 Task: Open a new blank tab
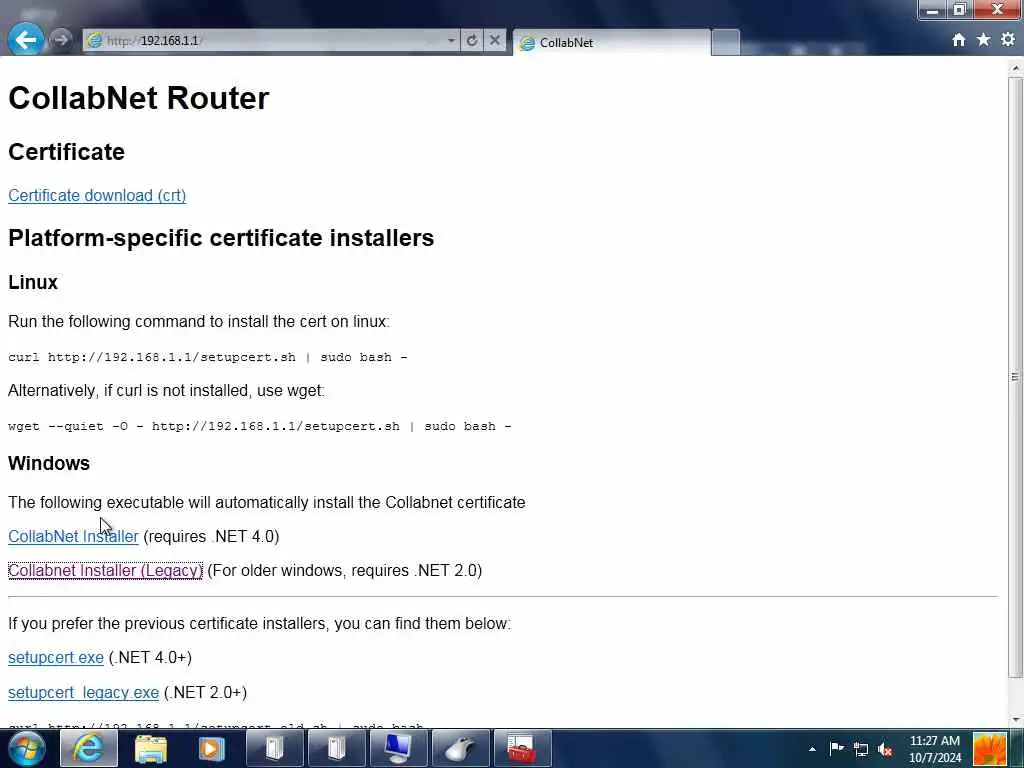click(725, 42)
